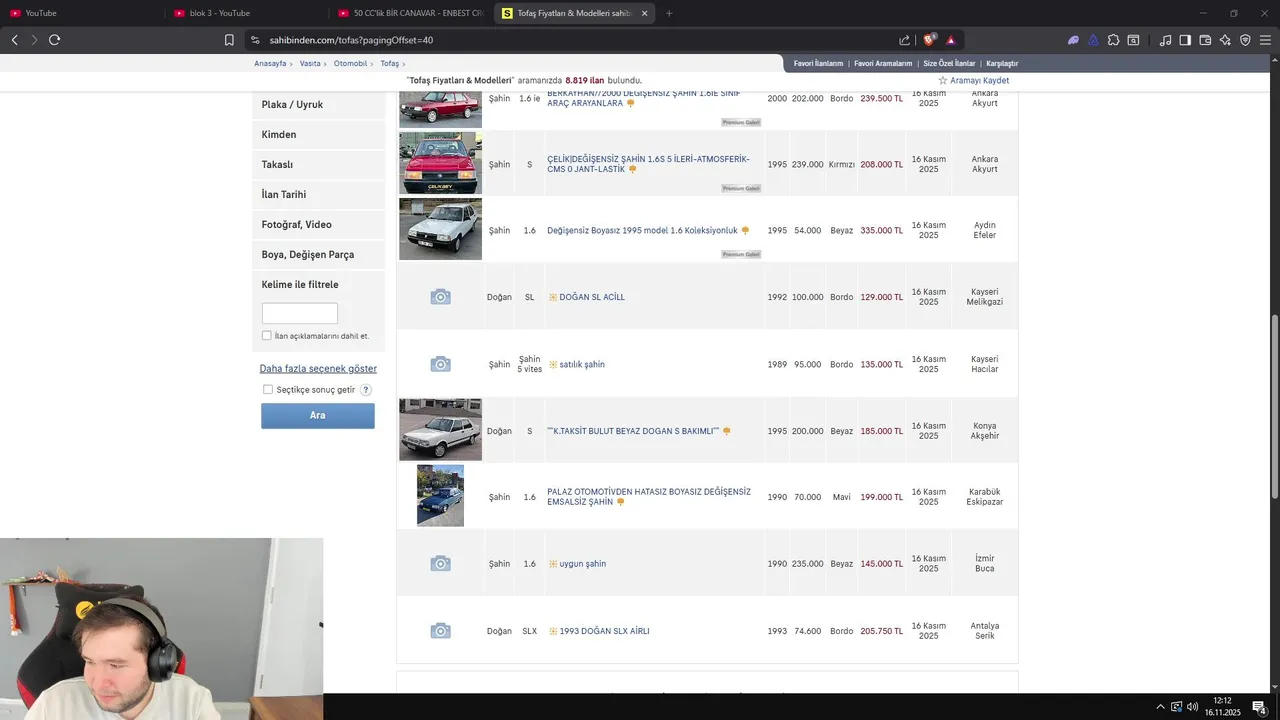Open Size Özel İlanlar menu item
This screenshot has height=720, width=1280.
tap(949, 63)
